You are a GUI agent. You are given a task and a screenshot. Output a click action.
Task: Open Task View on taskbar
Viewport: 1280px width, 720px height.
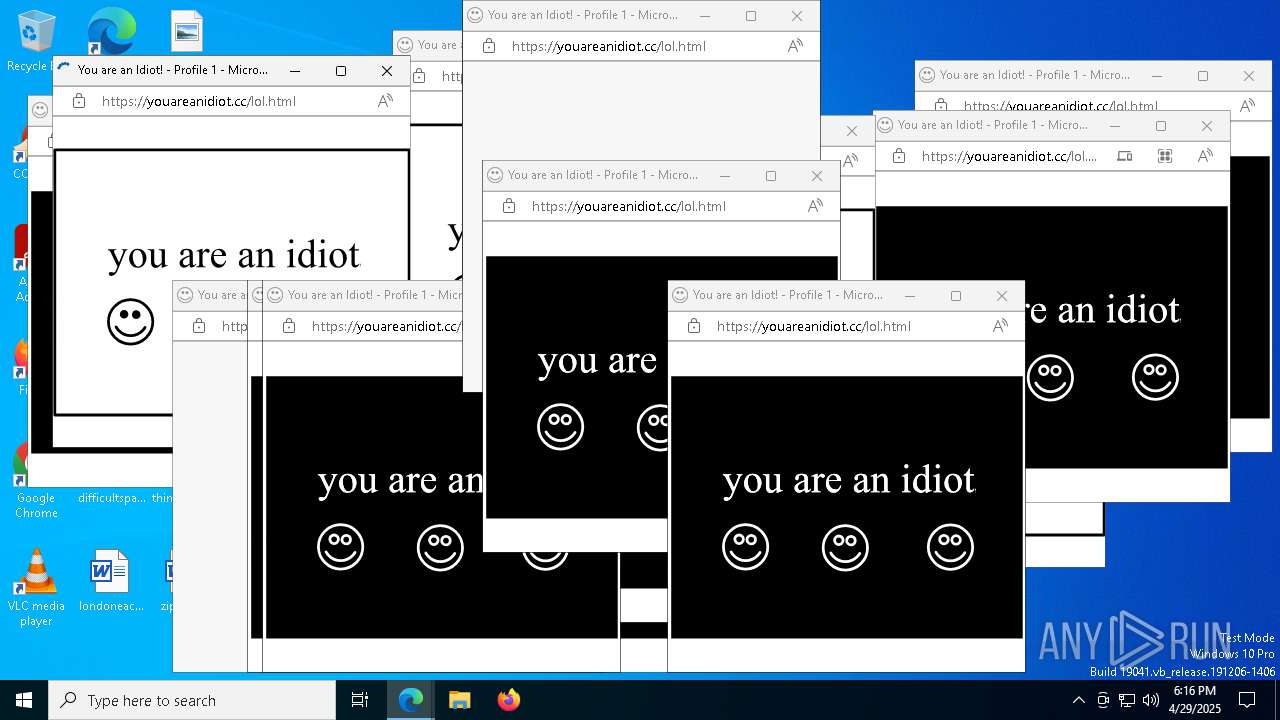pyautogui.click(x=360, y=700)
